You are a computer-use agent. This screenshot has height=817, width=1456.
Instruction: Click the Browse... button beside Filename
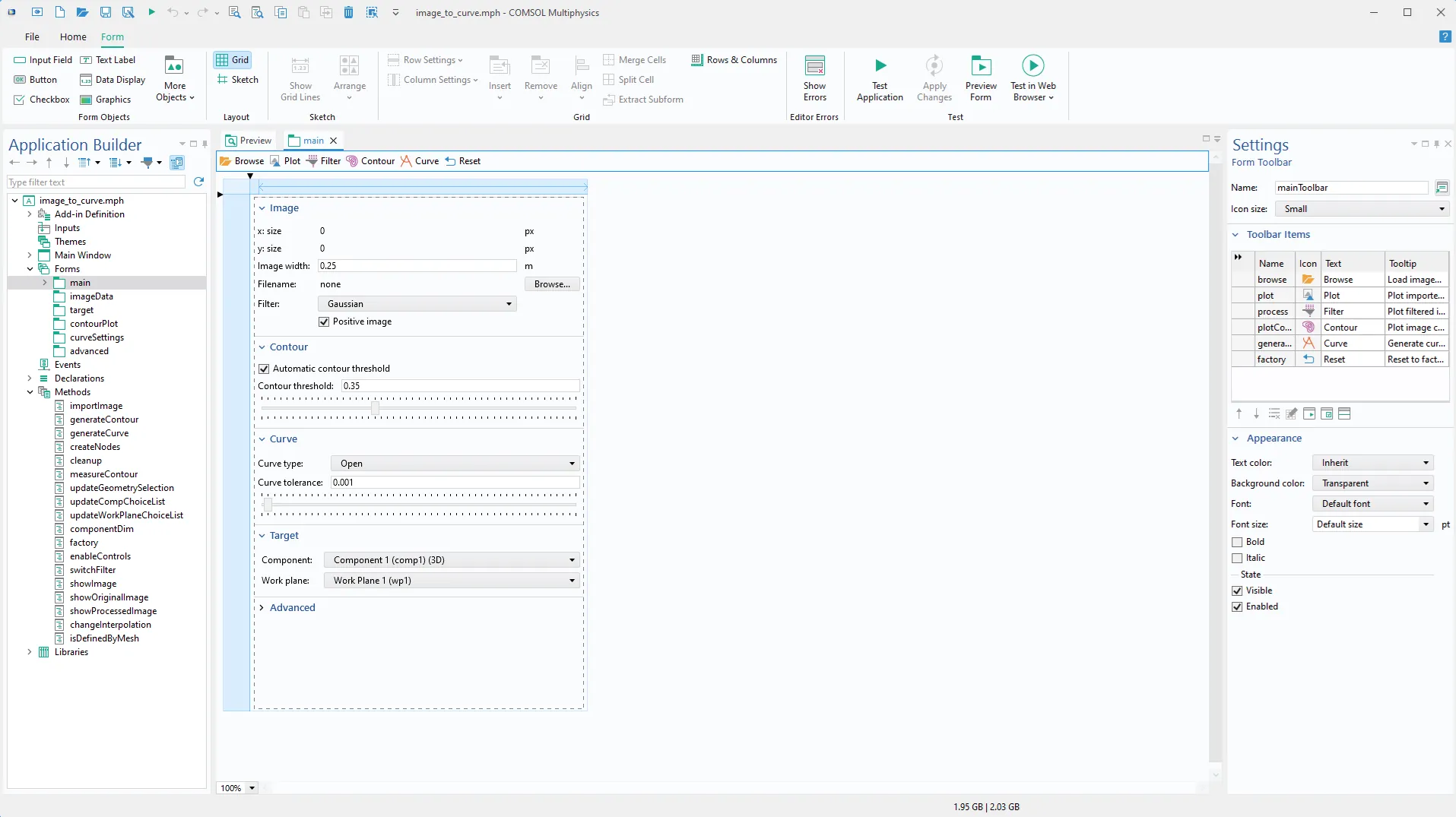point(551,284)
